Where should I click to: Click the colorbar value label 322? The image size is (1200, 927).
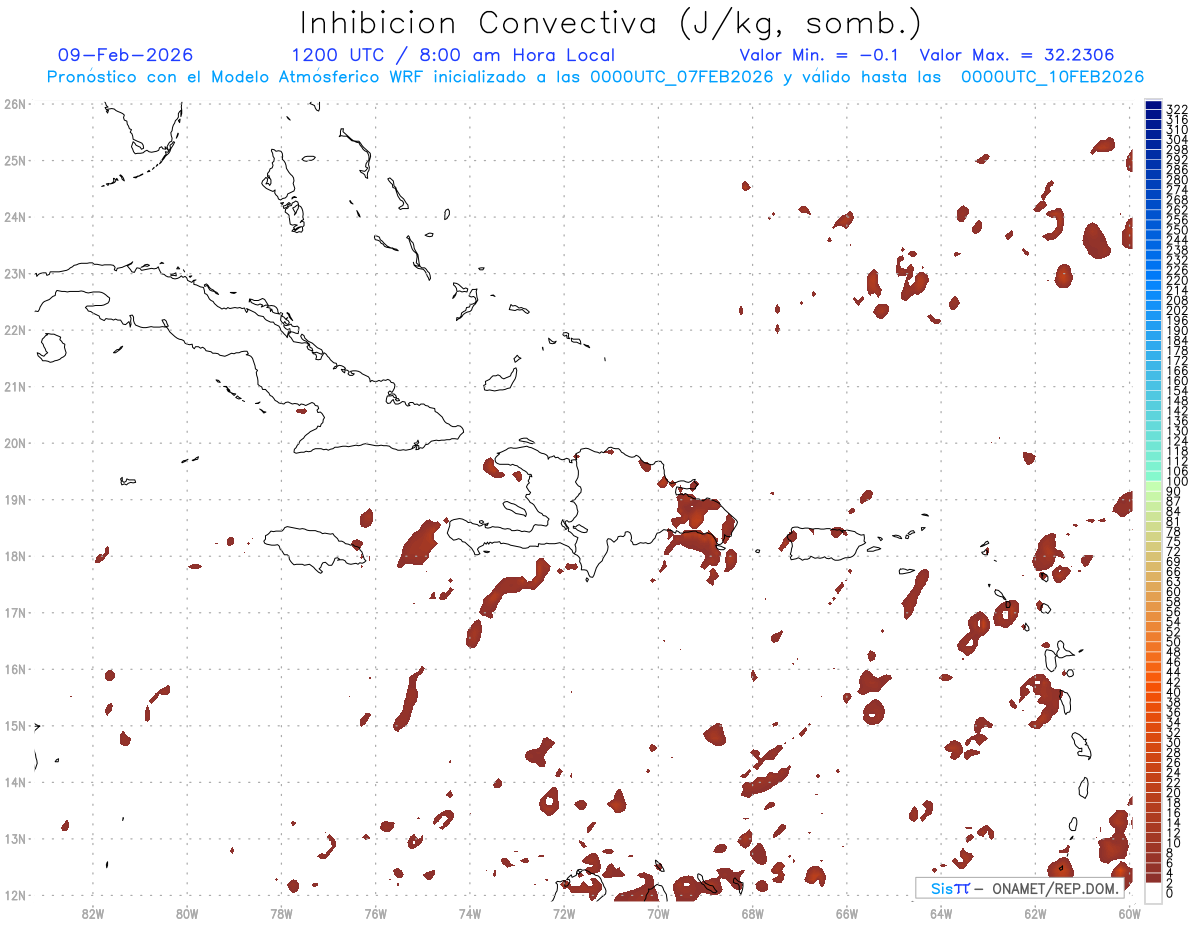[1177, 109]
